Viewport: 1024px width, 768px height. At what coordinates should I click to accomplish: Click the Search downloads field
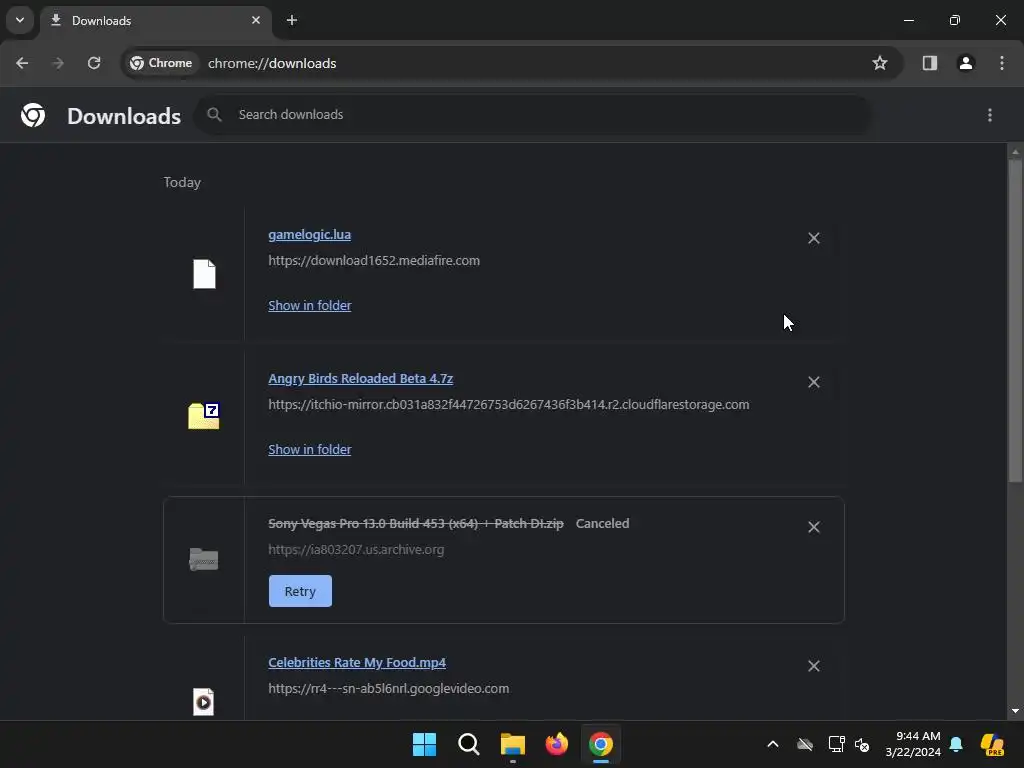pyautogui.click(x=533, y=115)
